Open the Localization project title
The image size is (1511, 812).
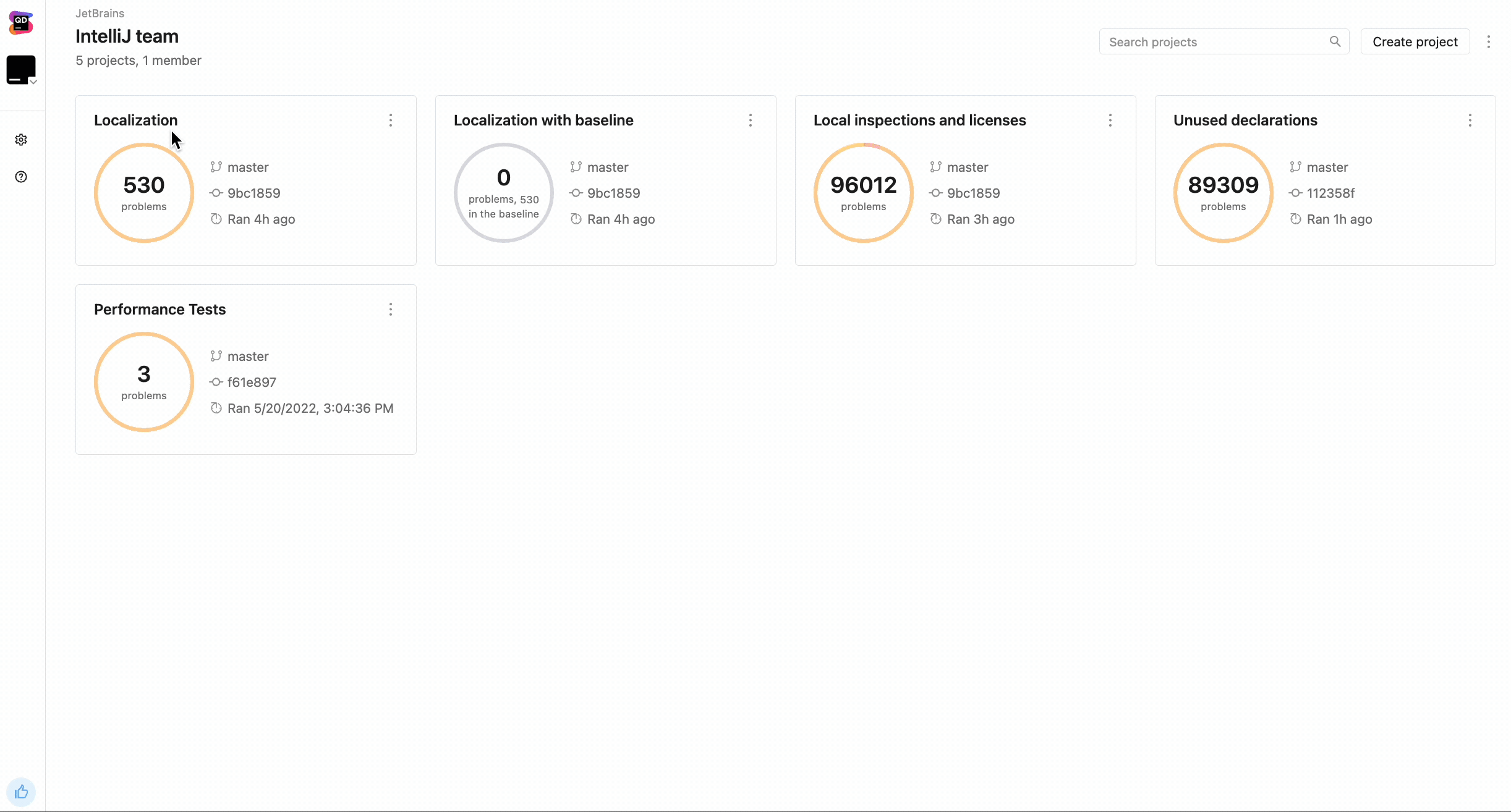135,120
